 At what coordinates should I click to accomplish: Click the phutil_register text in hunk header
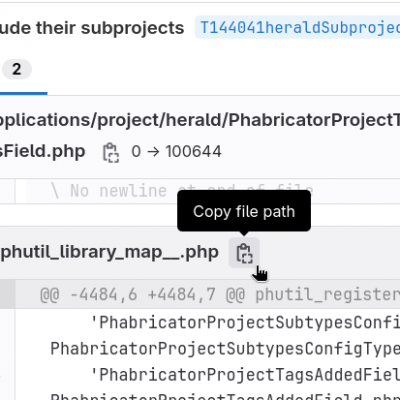327,295
